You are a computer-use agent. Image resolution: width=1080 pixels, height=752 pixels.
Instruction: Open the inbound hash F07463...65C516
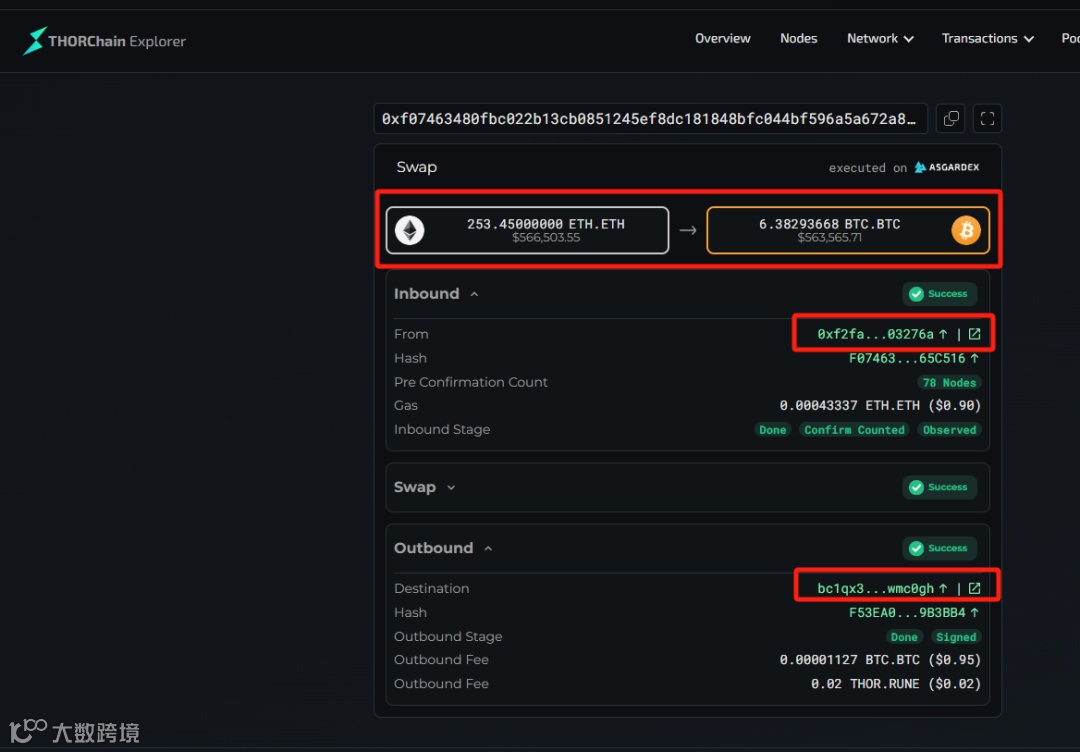tap(914, 358)
